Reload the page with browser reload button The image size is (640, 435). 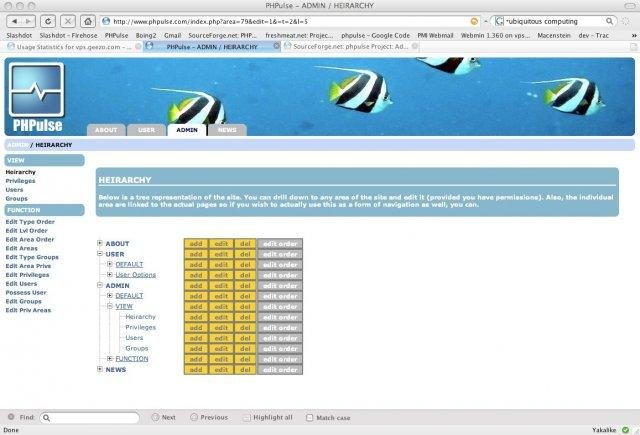(48, 21)
